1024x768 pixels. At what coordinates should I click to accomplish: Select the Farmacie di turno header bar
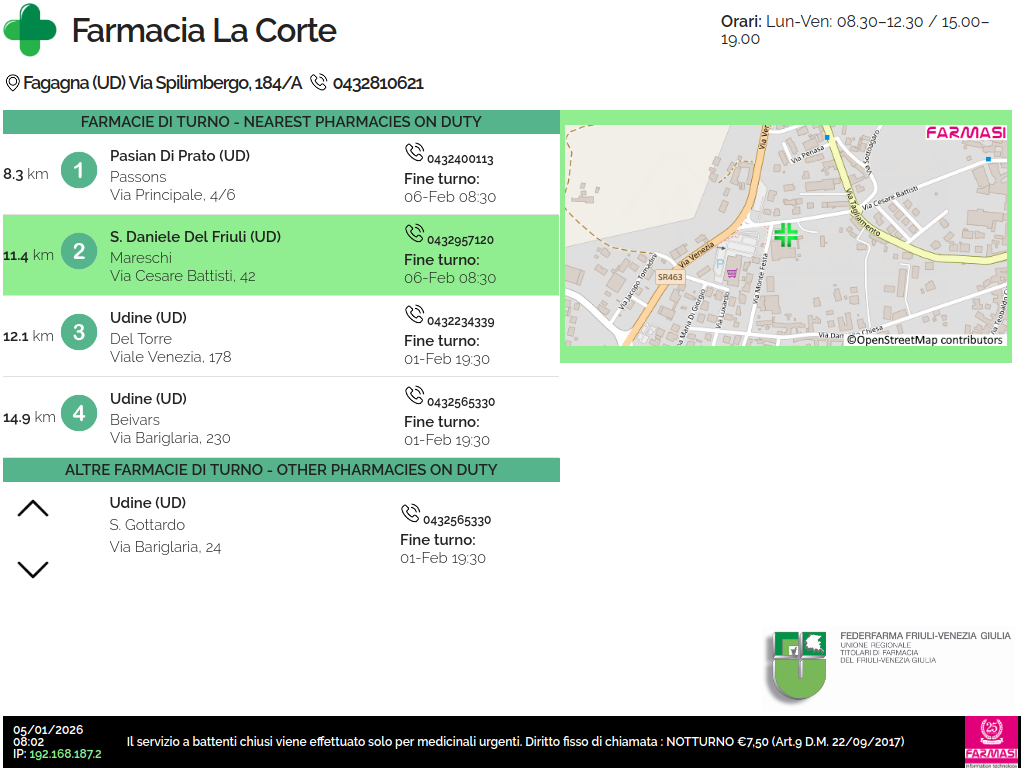tap(281, 122)
